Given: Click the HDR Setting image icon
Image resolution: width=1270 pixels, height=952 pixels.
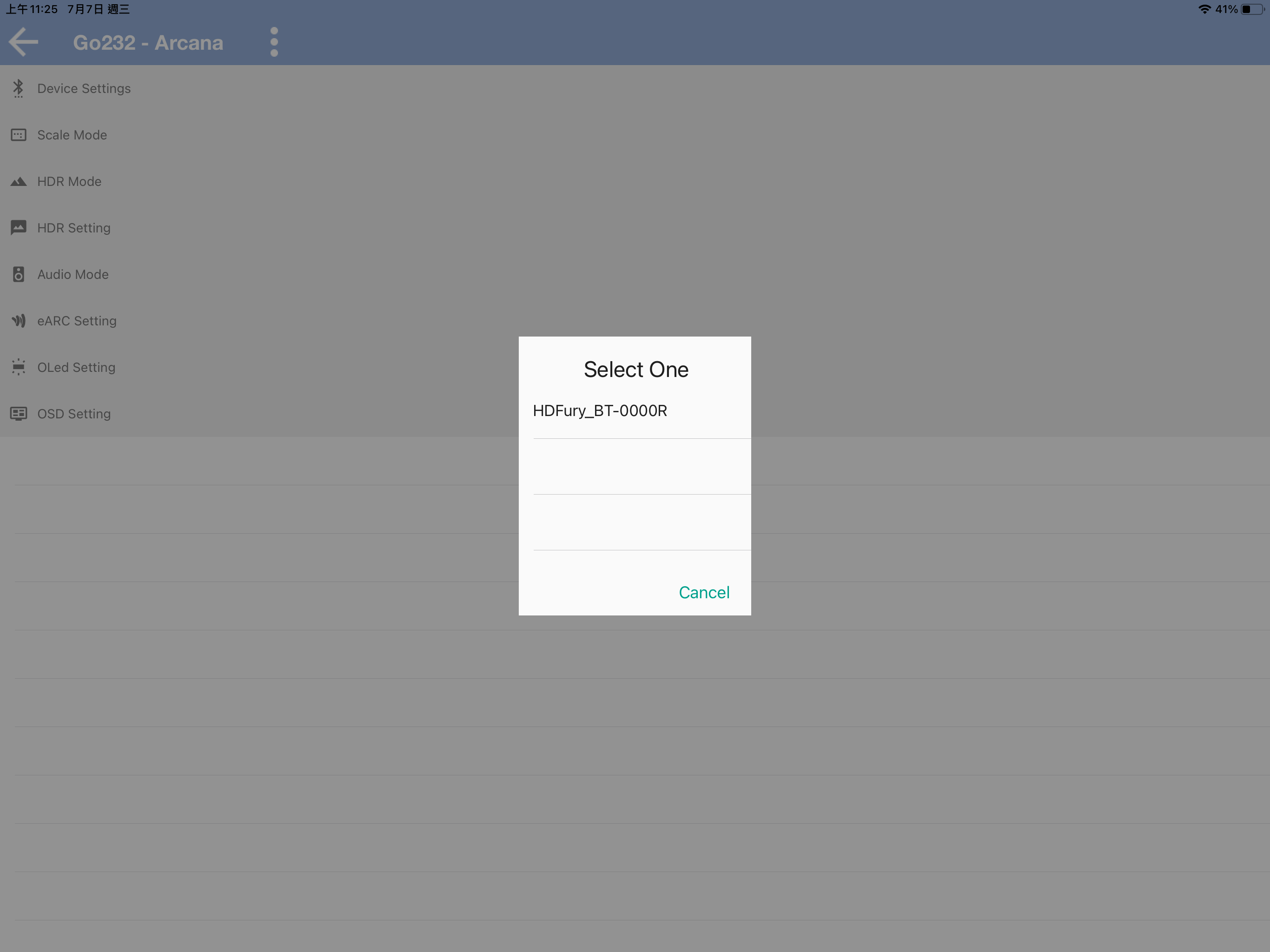Looking at the screenshot, I should (19, 227).
